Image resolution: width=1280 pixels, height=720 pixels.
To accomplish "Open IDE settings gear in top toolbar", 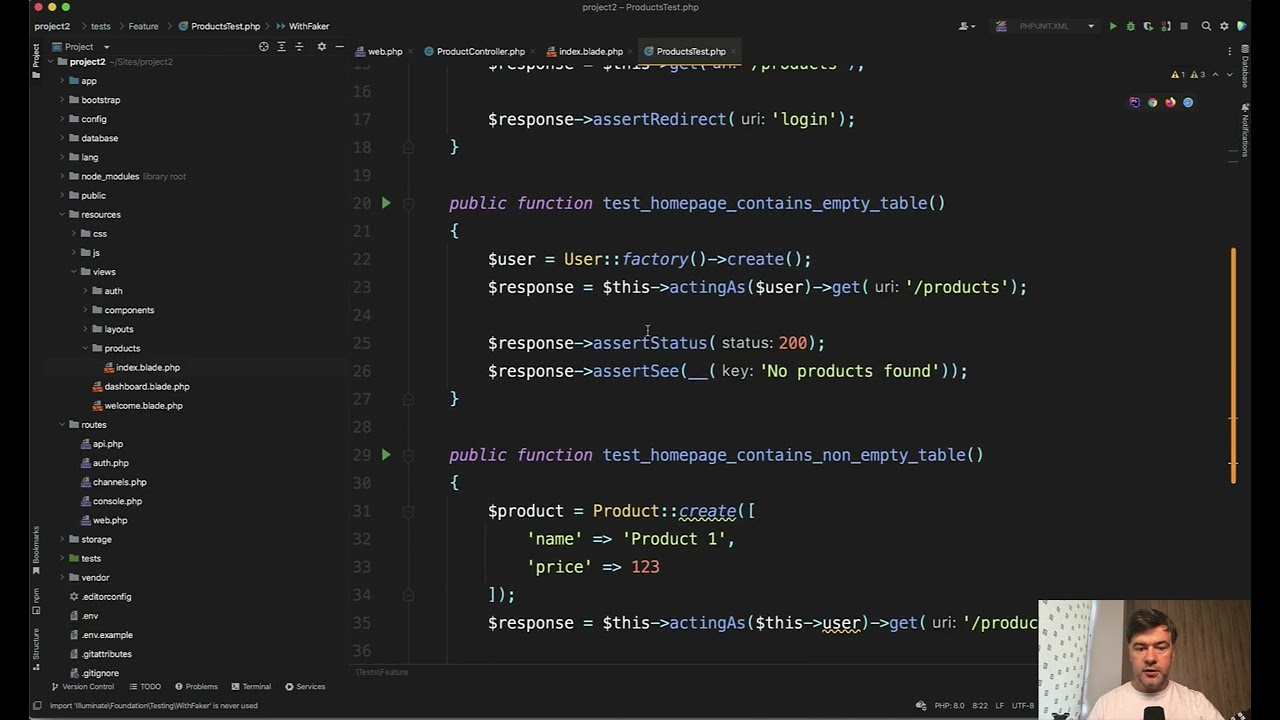I will tap(1224, 26).
